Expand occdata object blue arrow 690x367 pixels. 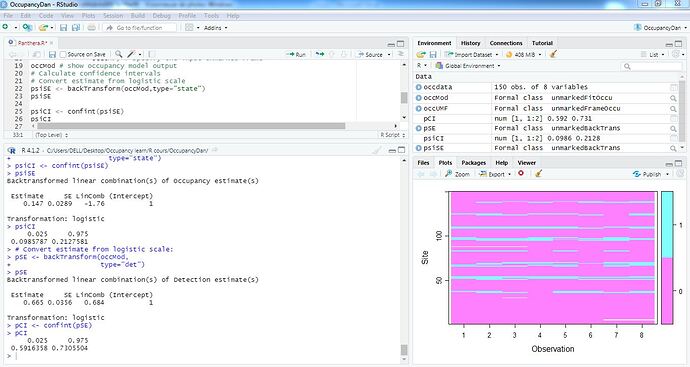tap(419, 87)
